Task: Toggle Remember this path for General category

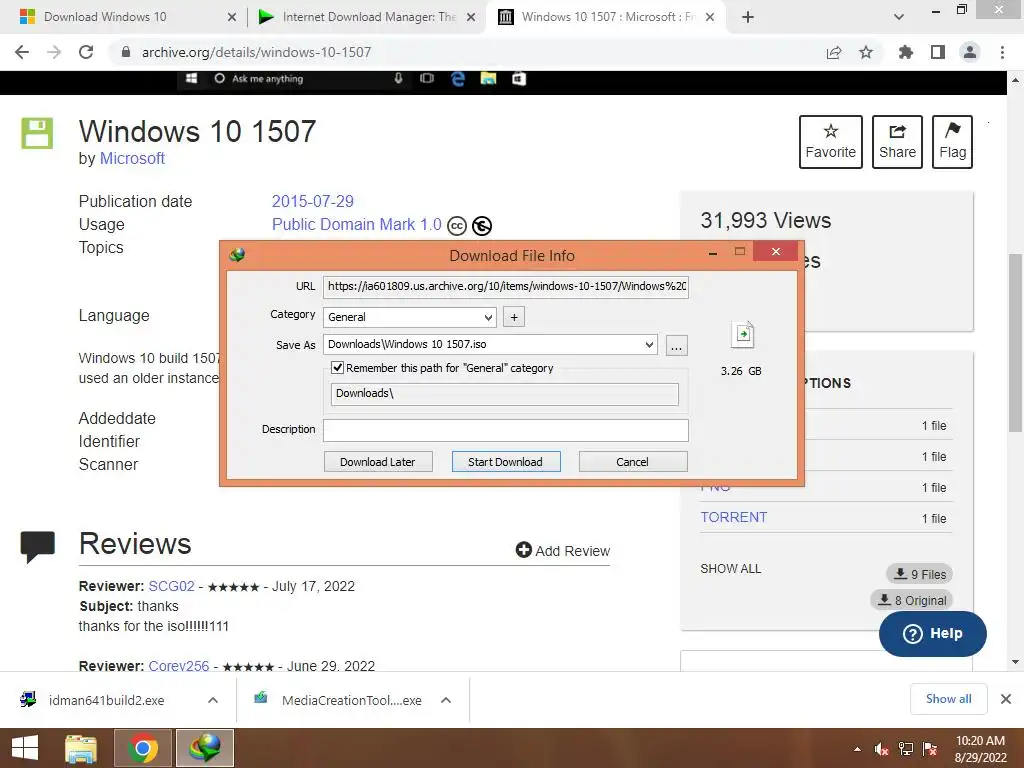Action: point(338,368)
